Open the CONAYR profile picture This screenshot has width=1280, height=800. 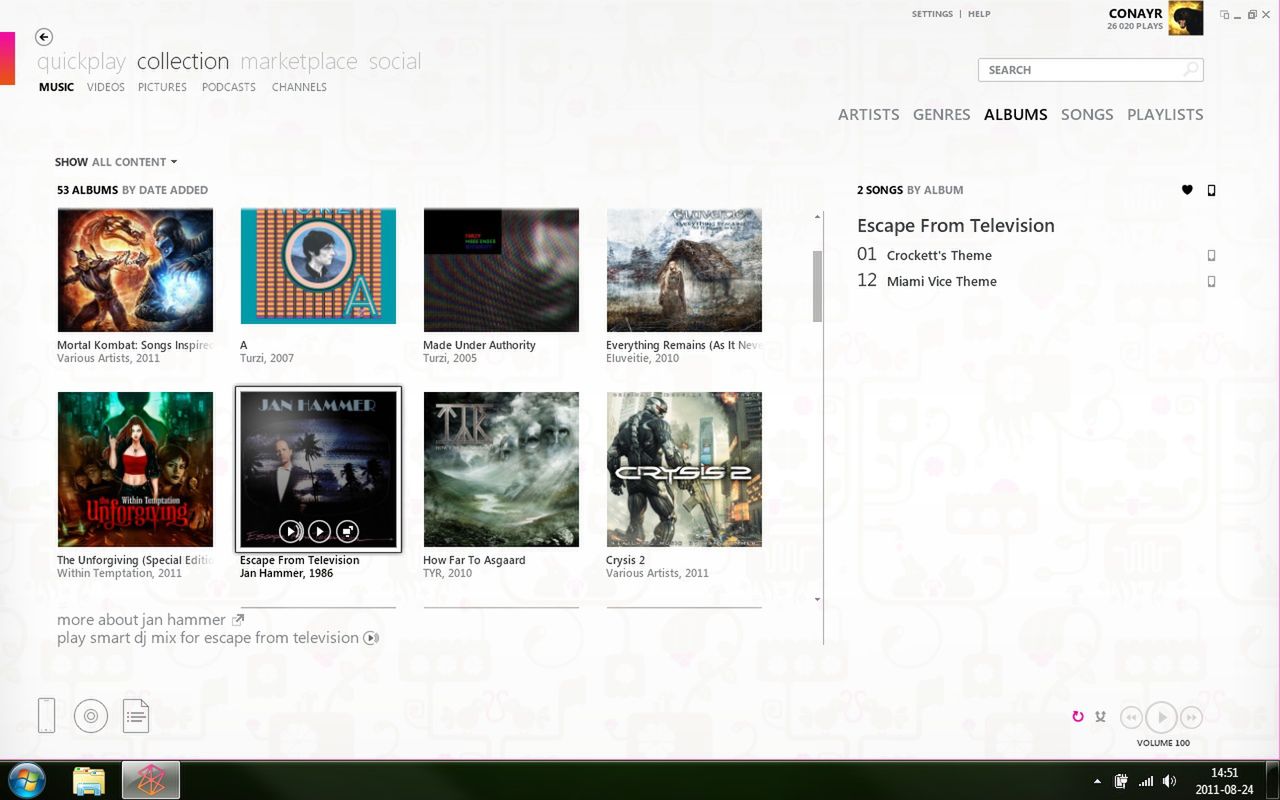pyautogui.click(x=1186, y=18)
